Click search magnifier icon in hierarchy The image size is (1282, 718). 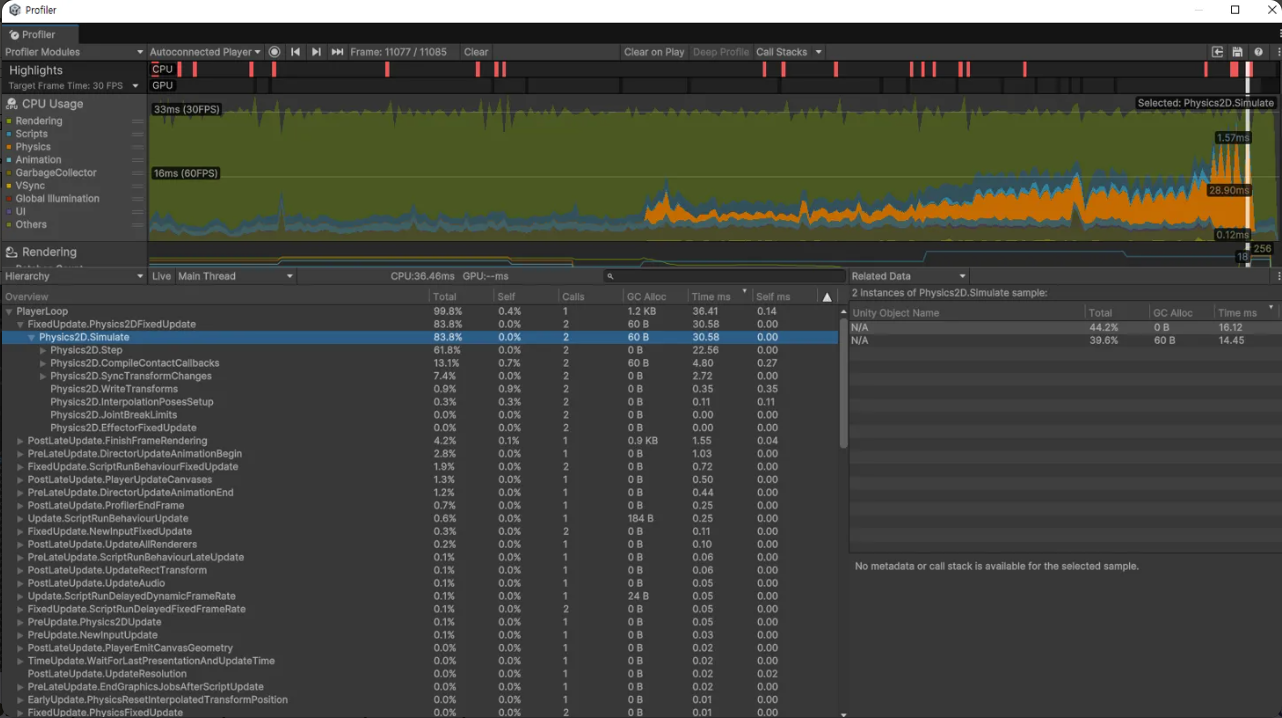pos(610,277)
